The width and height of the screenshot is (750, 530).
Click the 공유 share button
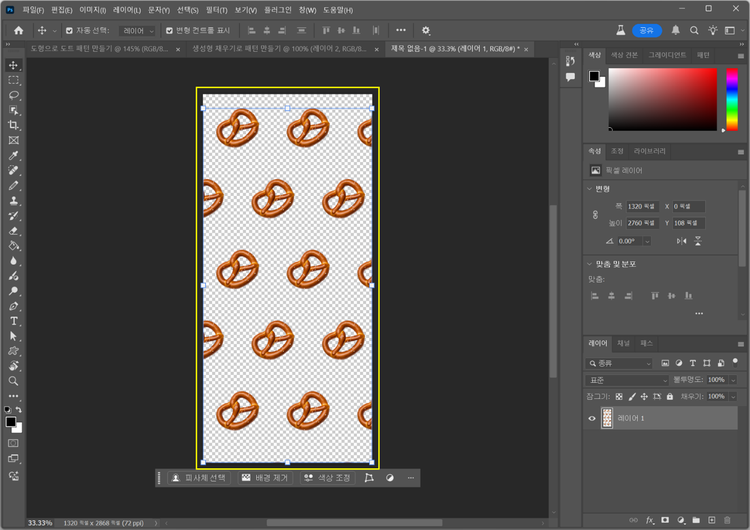(x=646, y=31)
